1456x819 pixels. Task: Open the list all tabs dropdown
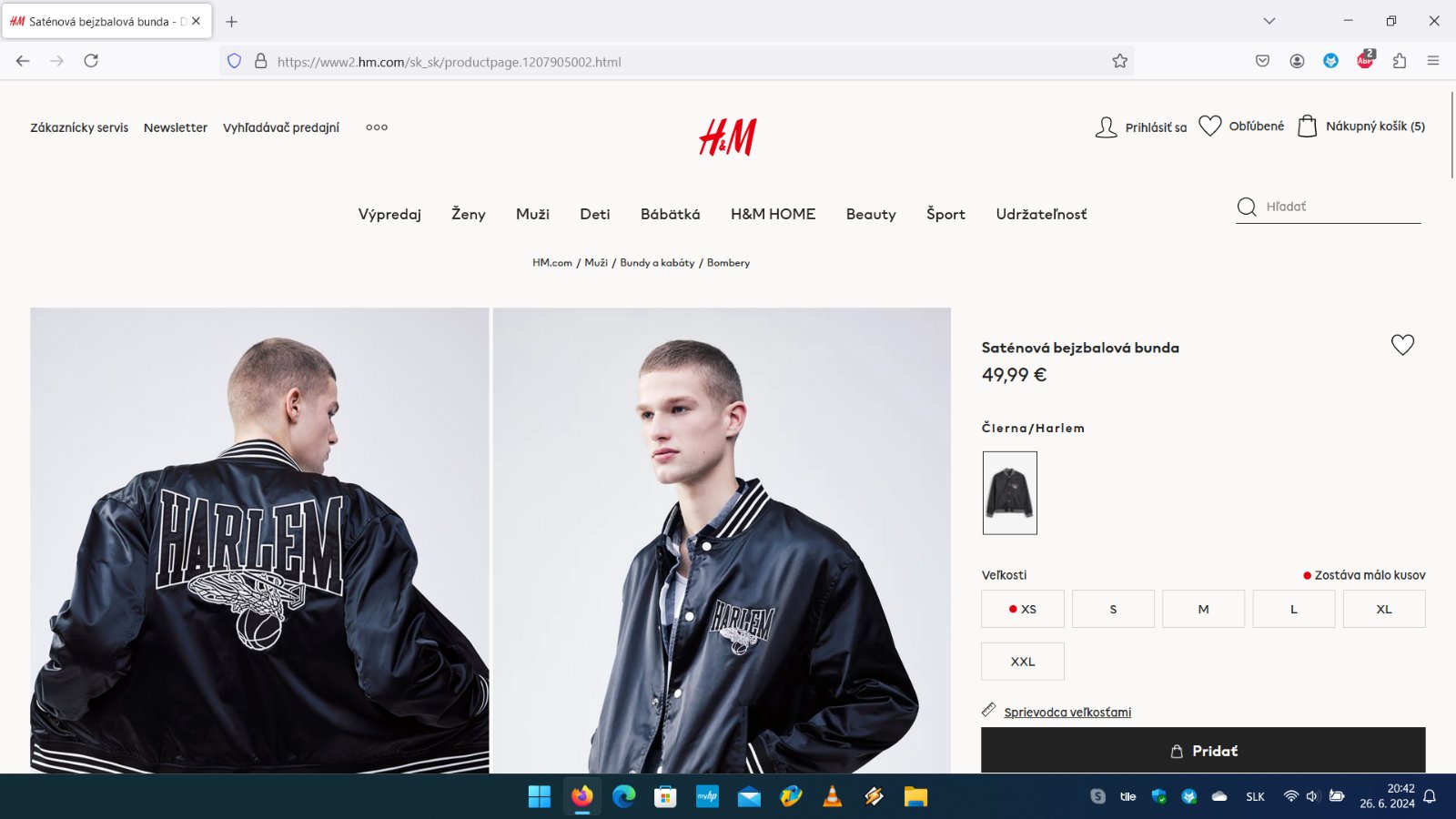point(1269,21)
